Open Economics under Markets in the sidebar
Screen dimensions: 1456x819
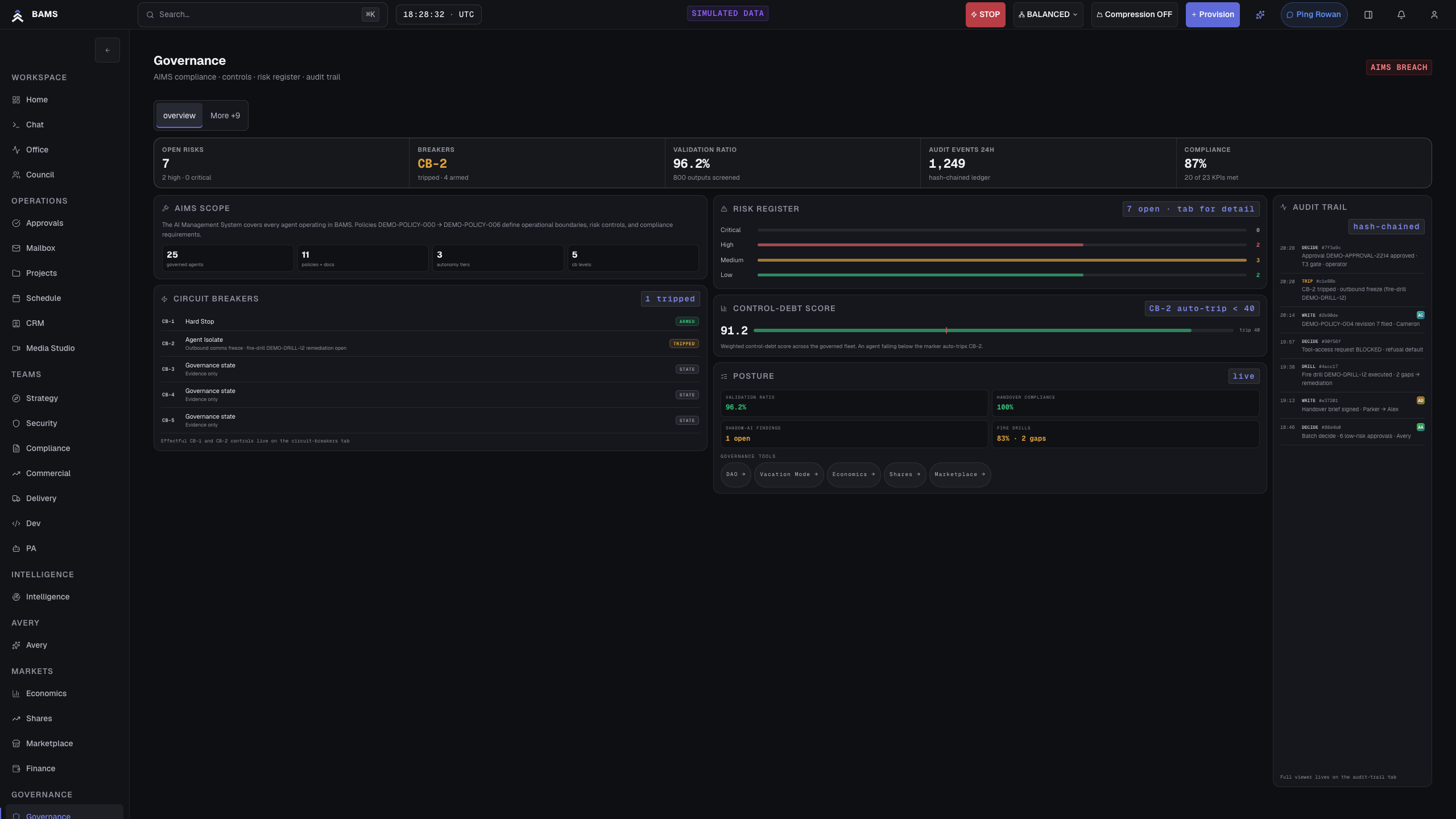click(x=64, y=693)
